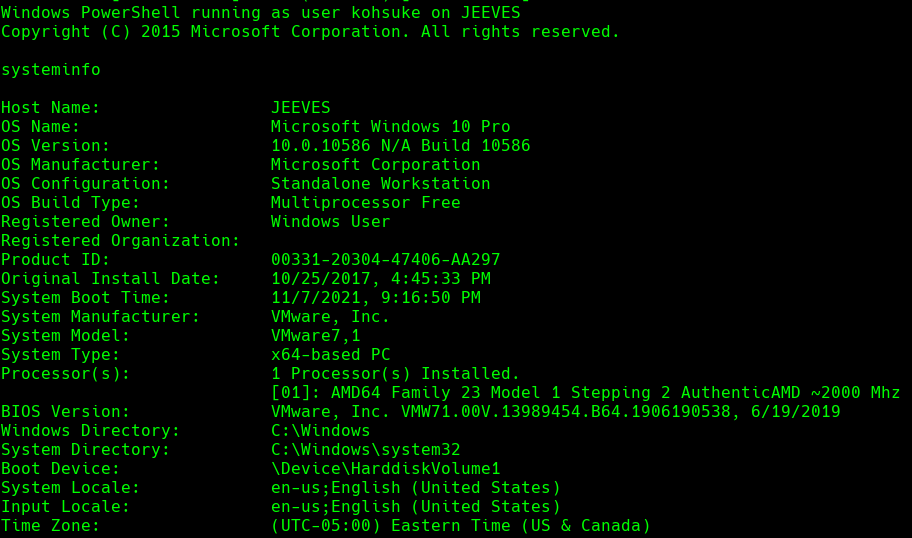Click the OS Version build number text

click(x=400, y=146)
